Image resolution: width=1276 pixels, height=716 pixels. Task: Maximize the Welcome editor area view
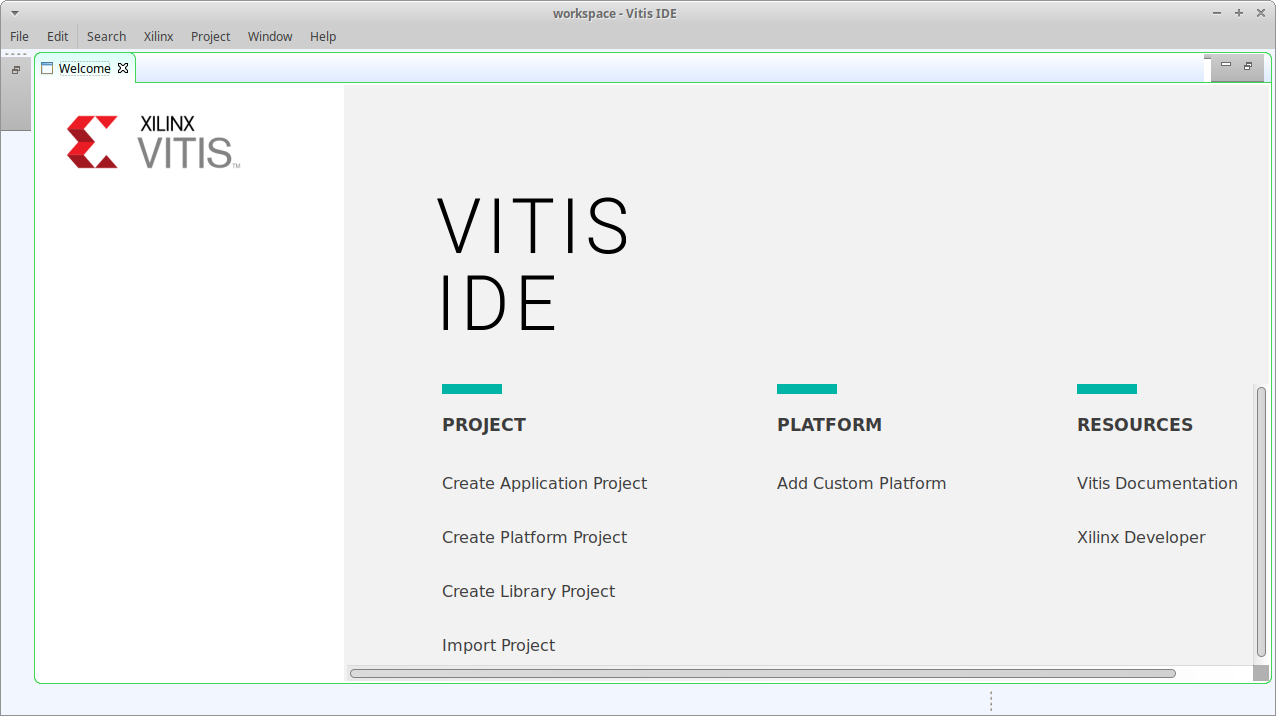(1248, 66)
